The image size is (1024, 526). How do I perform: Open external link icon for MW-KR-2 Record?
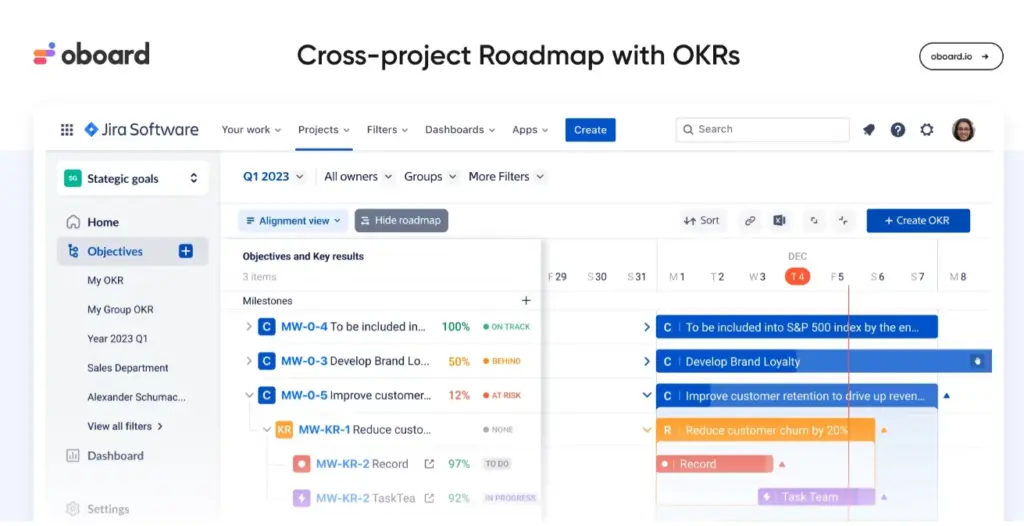(x=429, y=463)
